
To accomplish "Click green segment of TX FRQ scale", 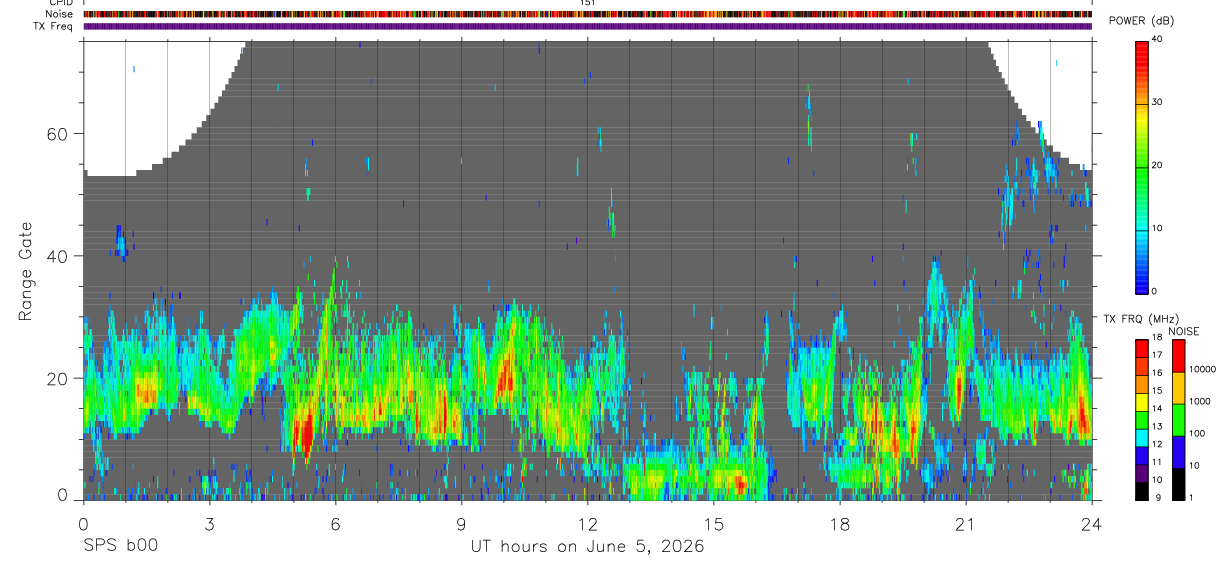I will (x=1142, y=420).
